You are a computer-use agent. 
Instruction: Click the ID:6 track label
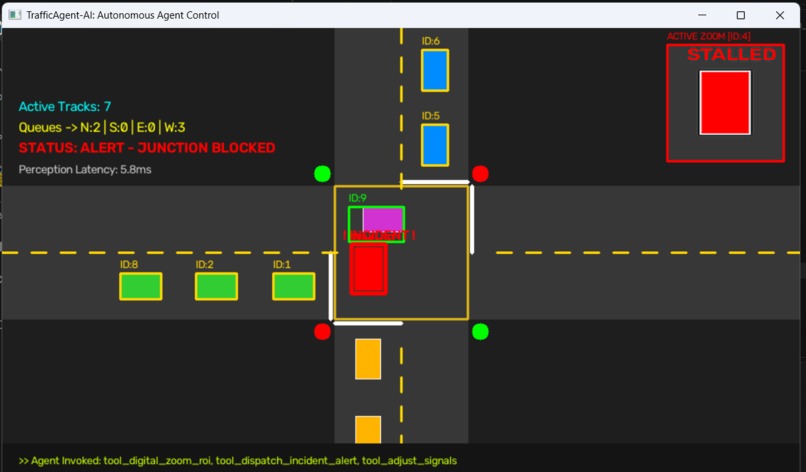click(431, 41)
